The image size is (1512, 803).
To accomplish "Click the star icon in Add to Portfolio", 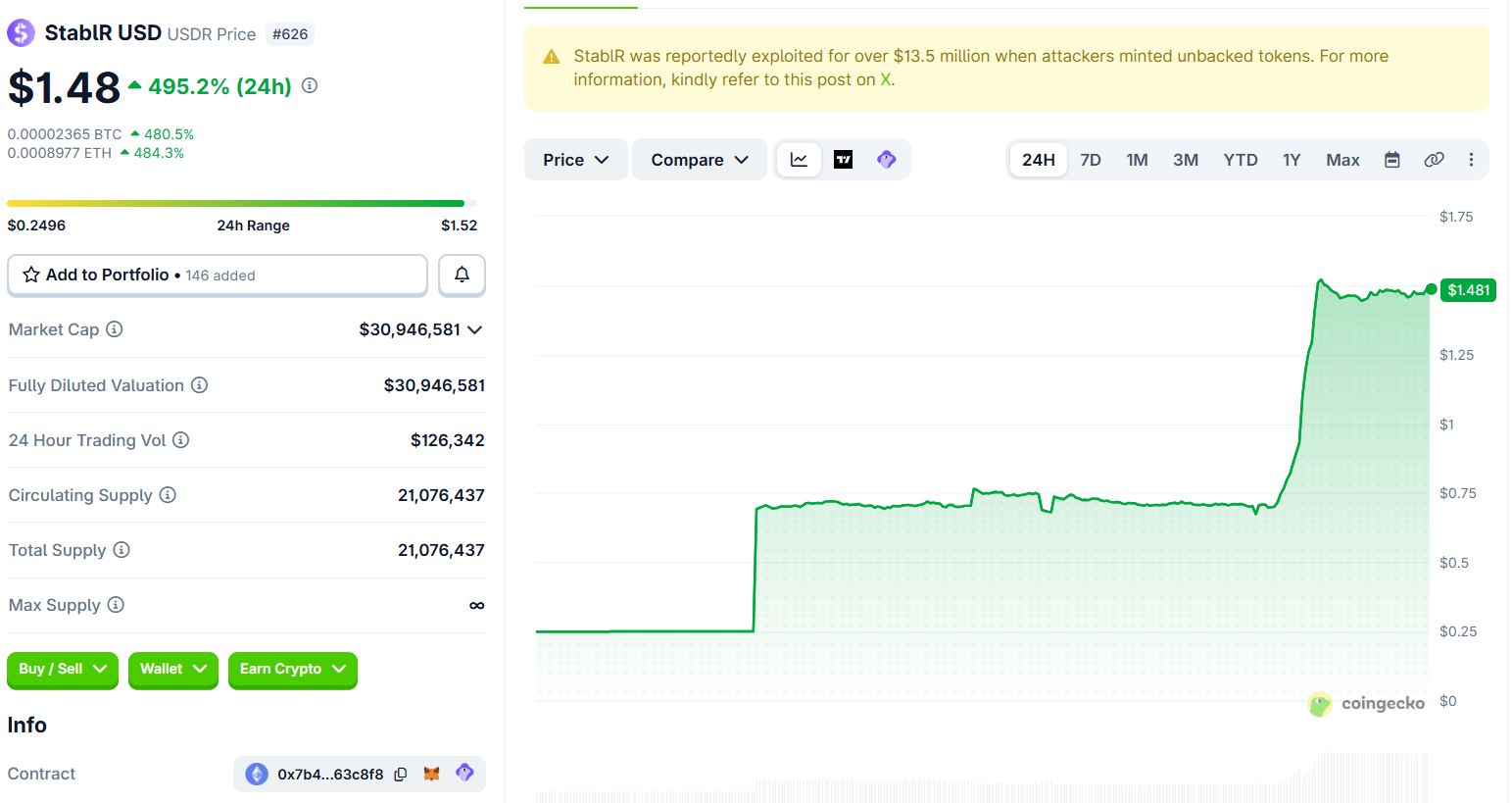I will [x=31, y=275].
